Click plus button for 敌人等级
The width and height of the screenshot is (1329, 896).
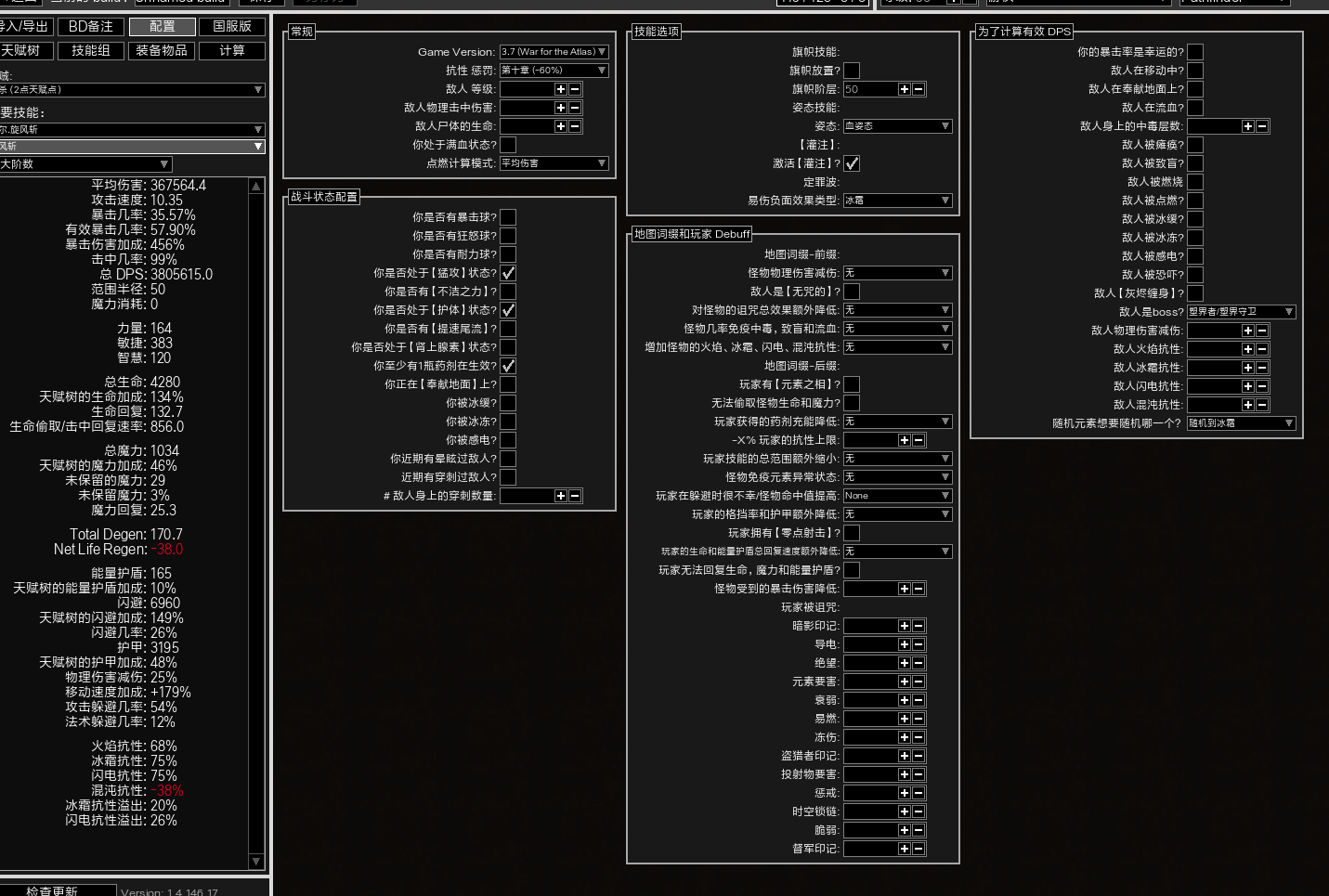tap(560, 89)
